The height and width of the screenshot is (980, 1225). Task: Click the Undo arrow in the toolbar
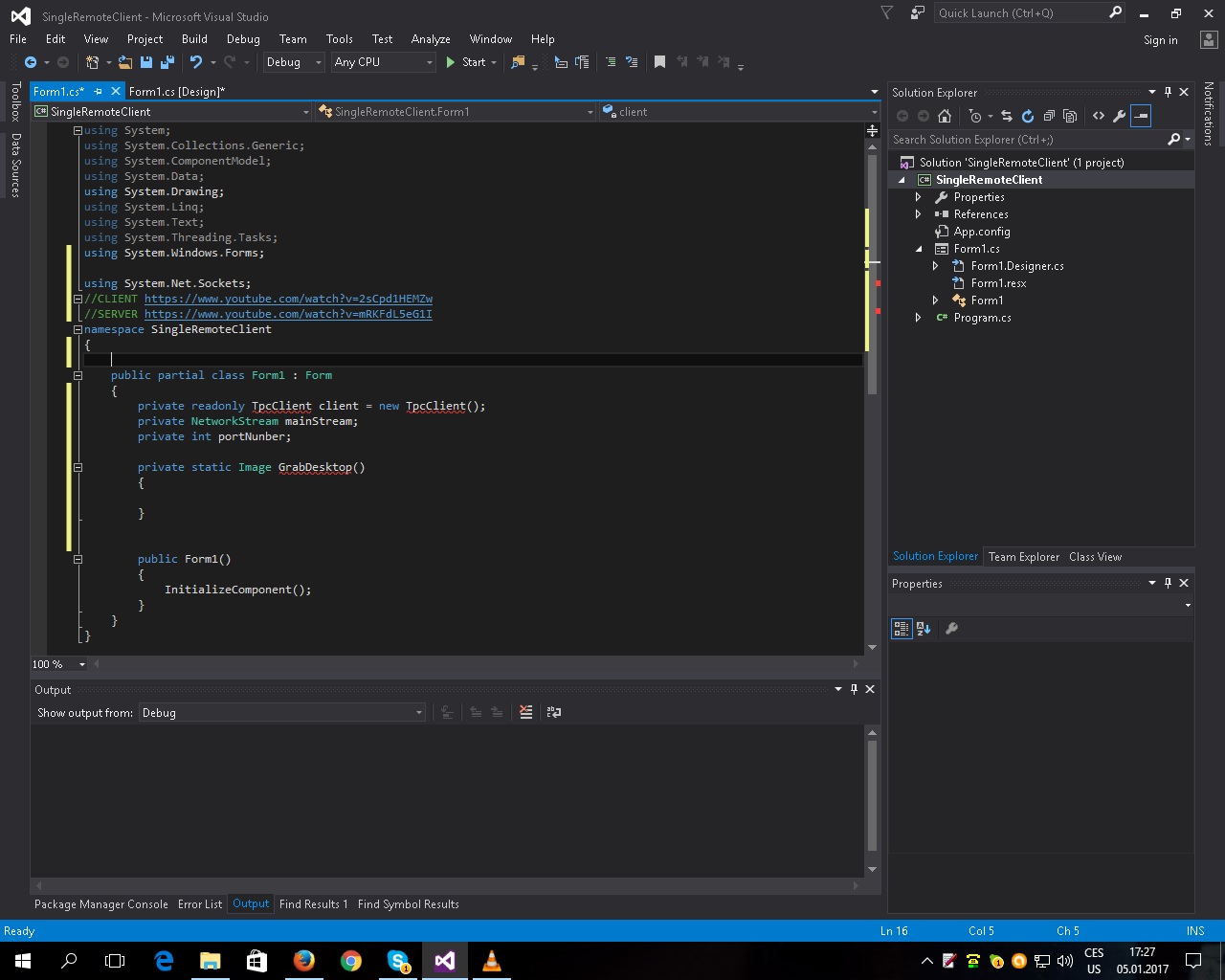[196, 62]
